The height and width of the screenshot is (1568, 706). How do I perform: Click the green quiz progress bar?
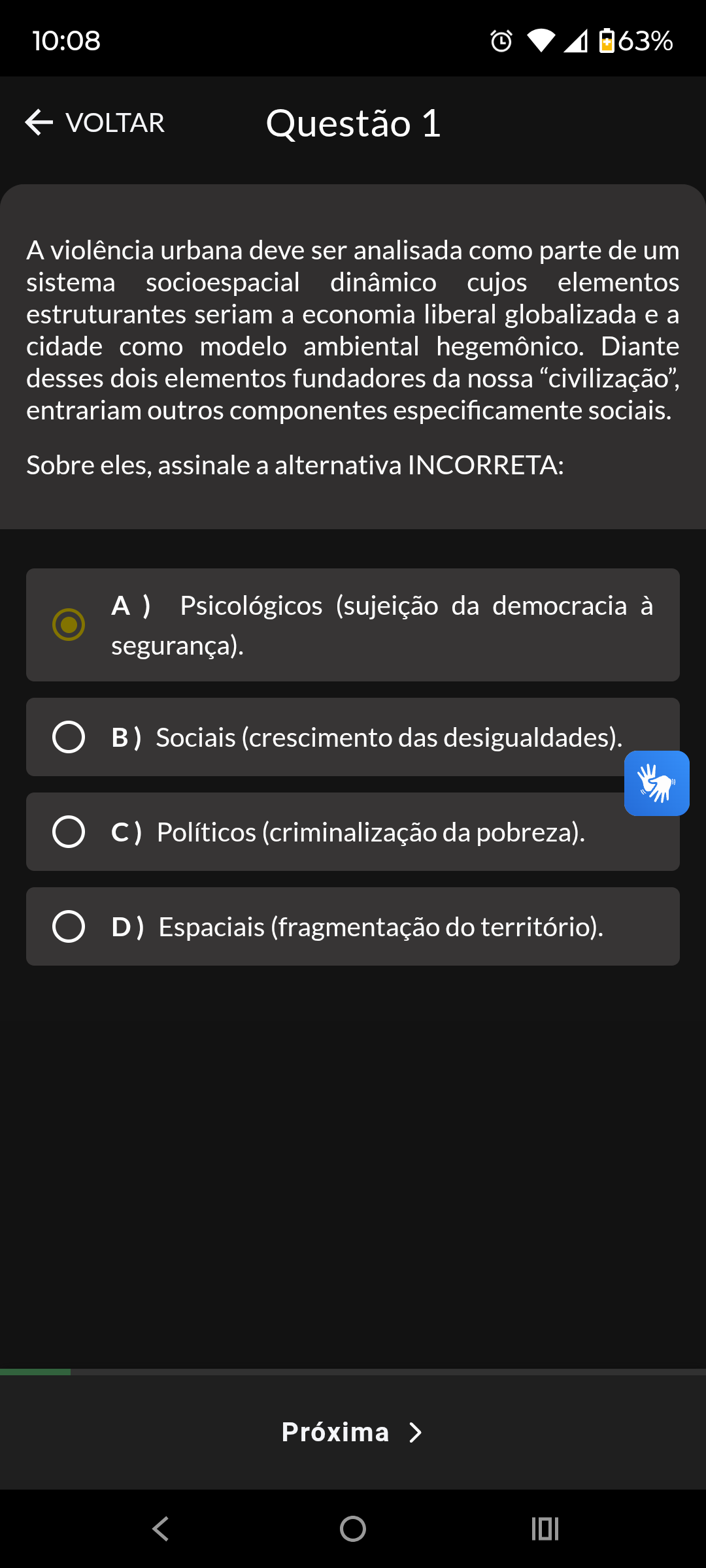pyautogui.click(x=35, y=1372)
